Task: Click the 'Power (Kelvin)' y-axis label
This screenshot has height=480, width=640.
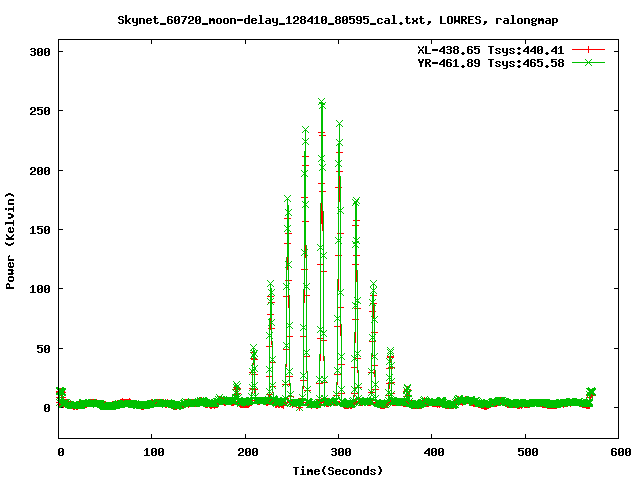Action: pos(10,241)
